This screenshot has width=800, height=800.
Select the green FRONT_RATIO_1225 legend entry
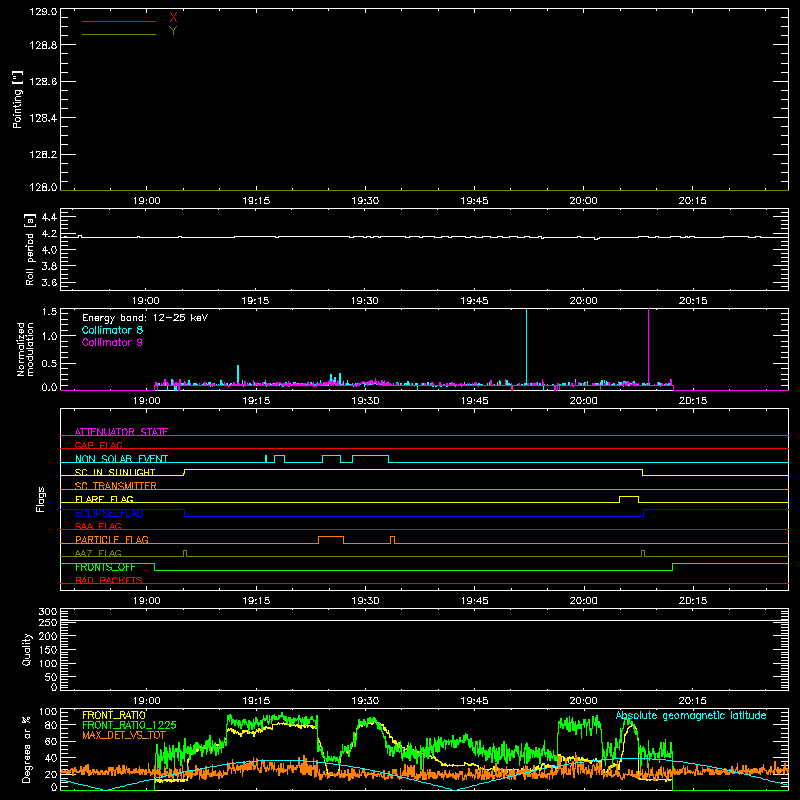(x=129, y=725)
